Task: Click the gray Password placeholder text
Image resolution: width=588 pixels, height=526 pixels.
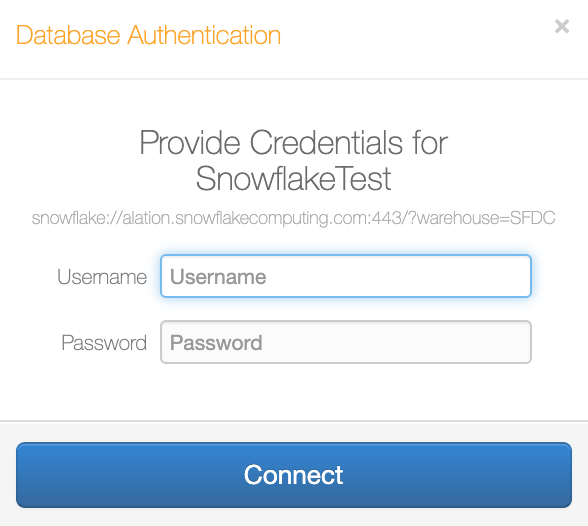Action: [x=216, y=342]
